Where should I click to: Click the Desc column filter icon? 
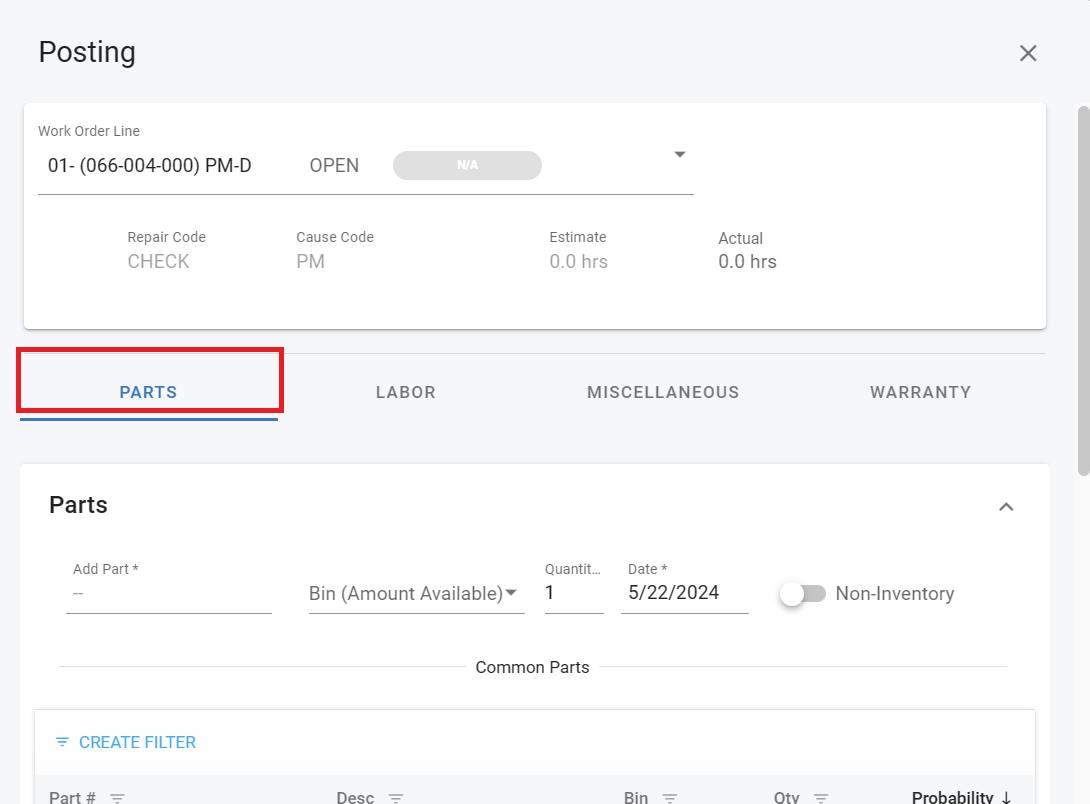pyautogui.click(x=396, y=797)
